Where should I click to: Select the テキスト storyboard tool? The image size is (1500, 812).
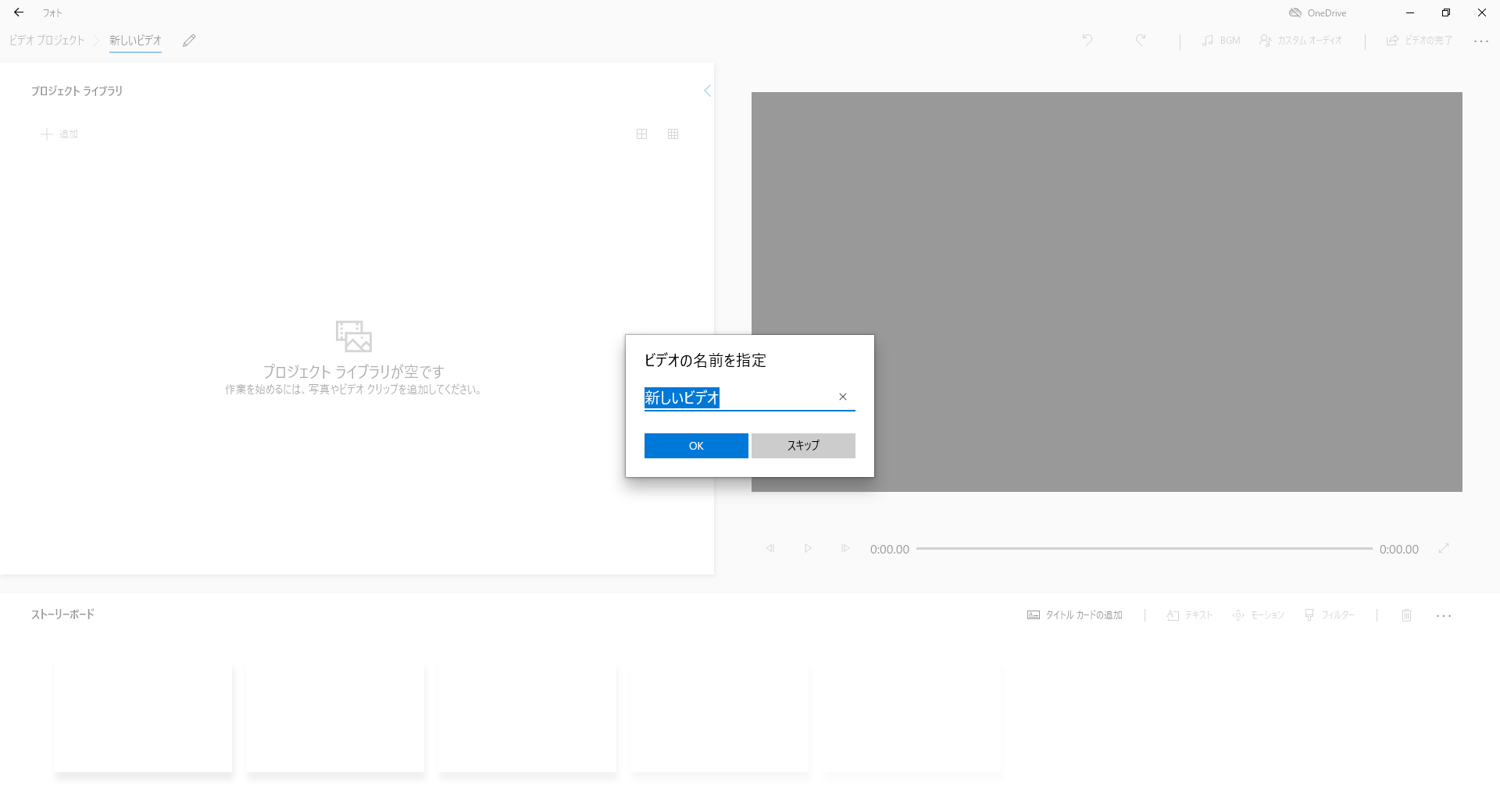pyautogui.click(x=1190, y=615)
